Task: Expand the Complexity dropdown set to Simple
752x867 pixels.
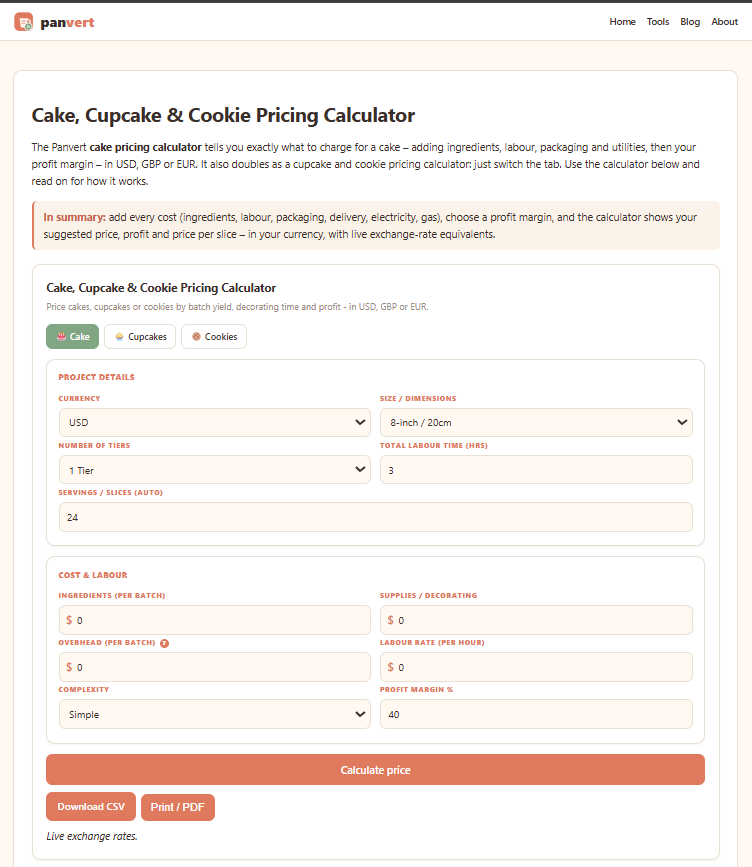Action: point(215,714)
